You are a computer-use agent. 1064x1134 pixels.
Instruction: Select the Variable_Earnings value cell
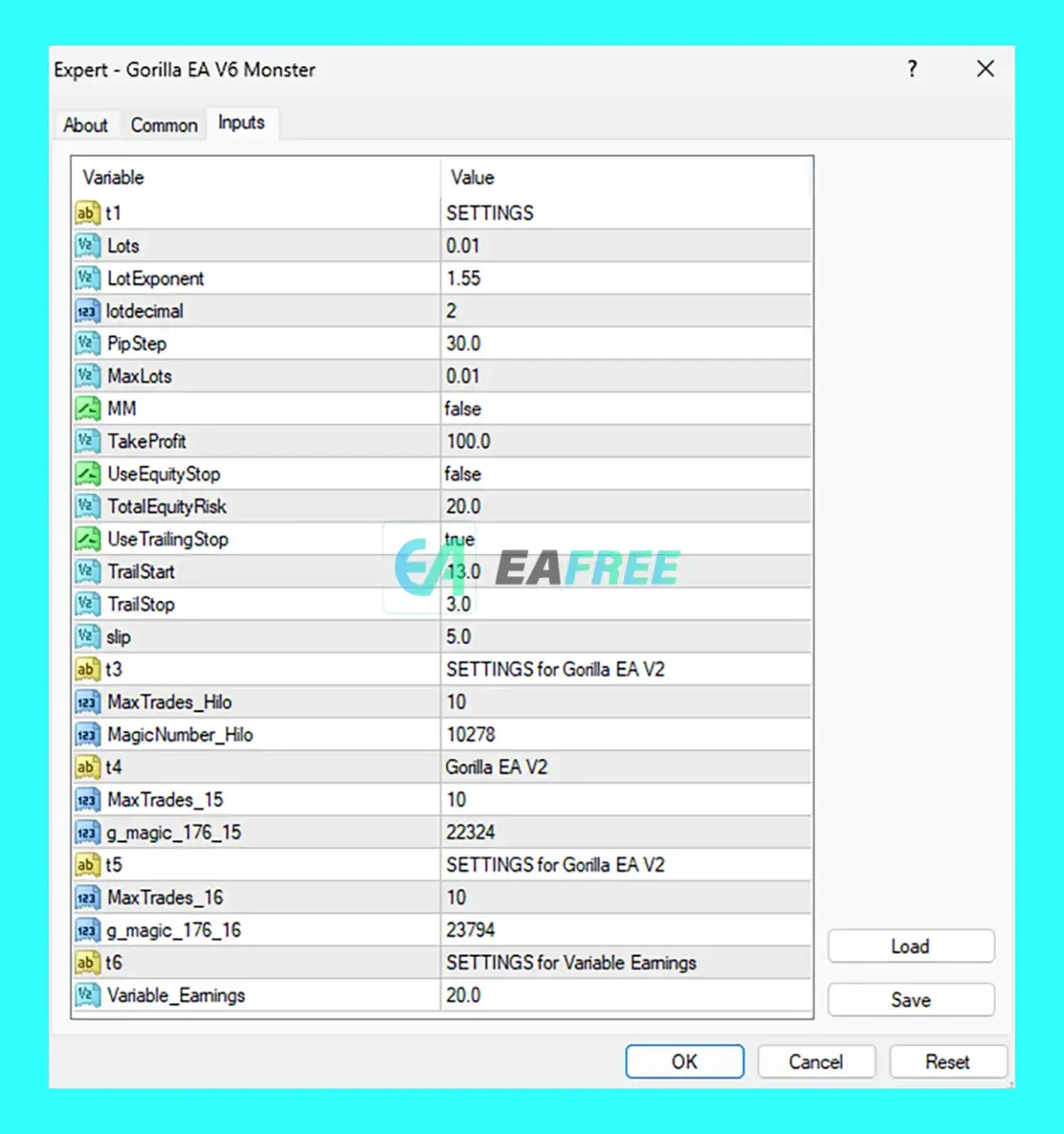click(627, 996)
